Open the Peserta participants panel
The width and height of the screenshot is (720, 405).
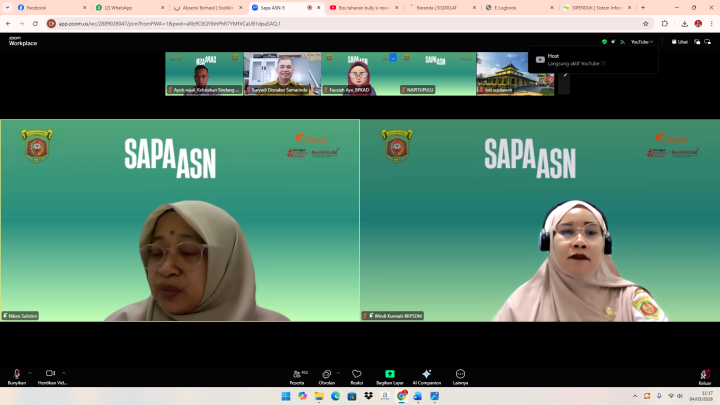(297, 377)
